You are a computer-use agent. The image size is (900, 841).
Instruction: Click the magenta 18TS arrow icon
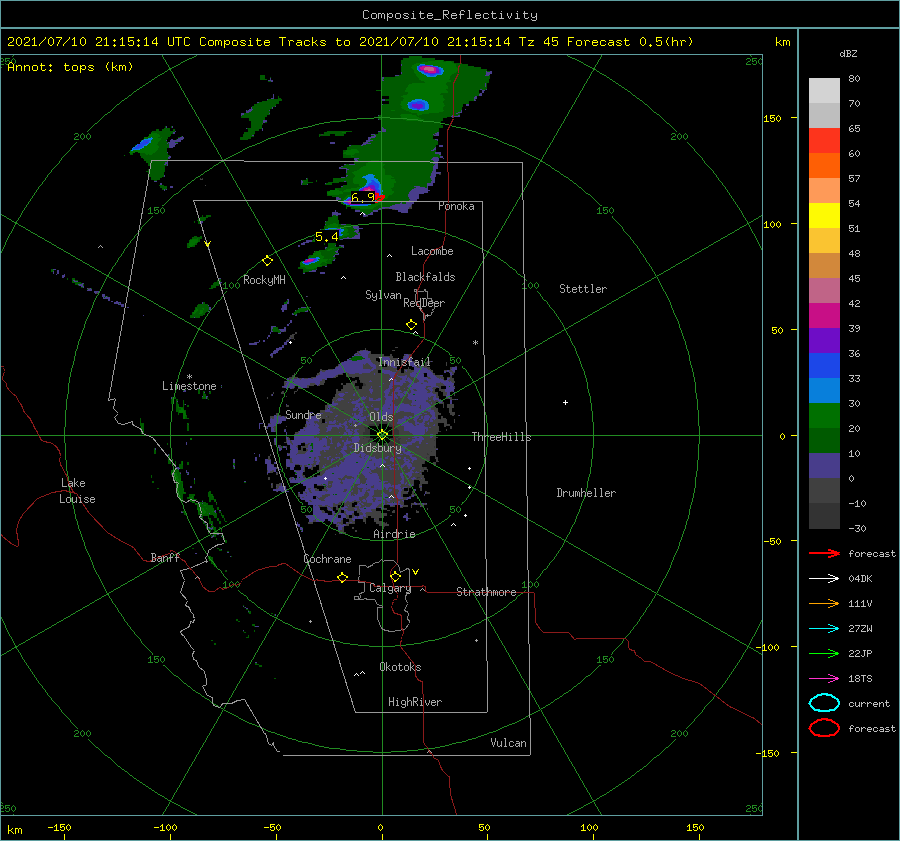tap(824, 679)
